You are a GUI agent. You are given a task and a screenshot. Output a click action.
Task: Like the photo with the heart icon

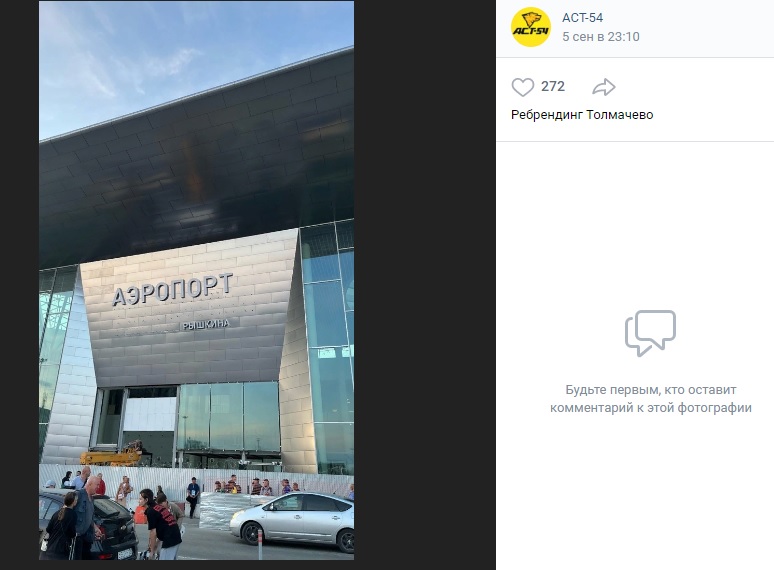522,87
